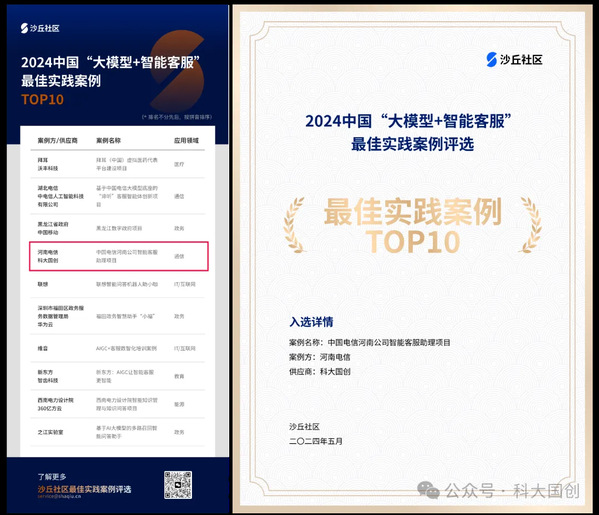Select 深圳市福田区政务服 in the table
The height and width of the screenshot is (515, 599).
tap(60, 308)
